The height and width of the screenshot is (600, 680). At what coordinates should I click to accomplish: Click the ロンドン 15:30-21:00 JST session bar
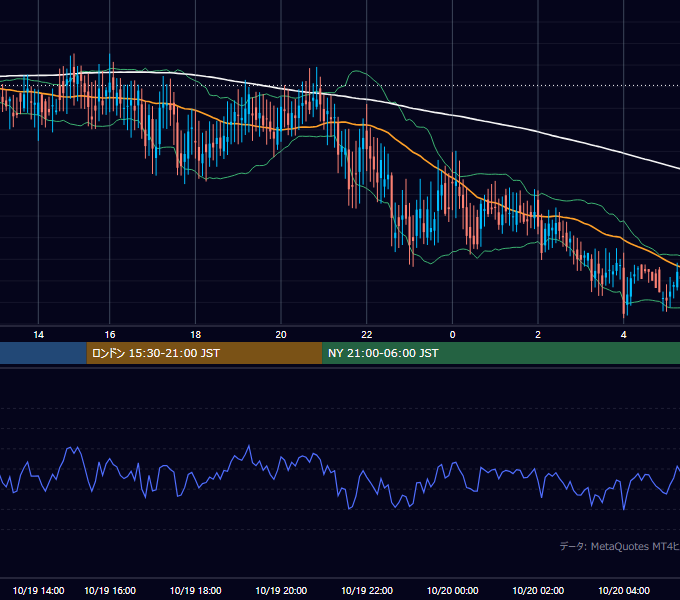204,353
